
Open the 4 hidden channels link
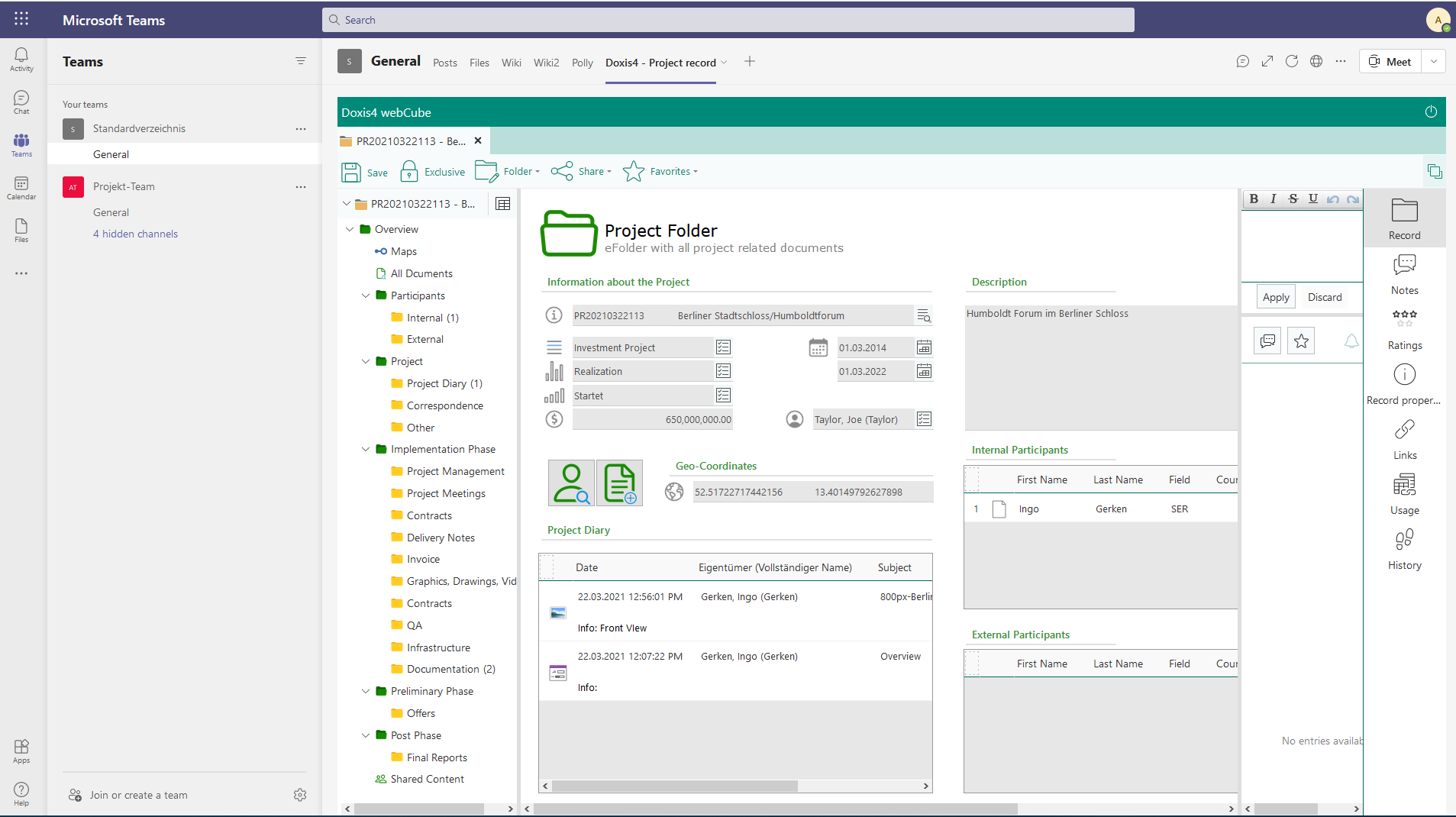[135, 234]
